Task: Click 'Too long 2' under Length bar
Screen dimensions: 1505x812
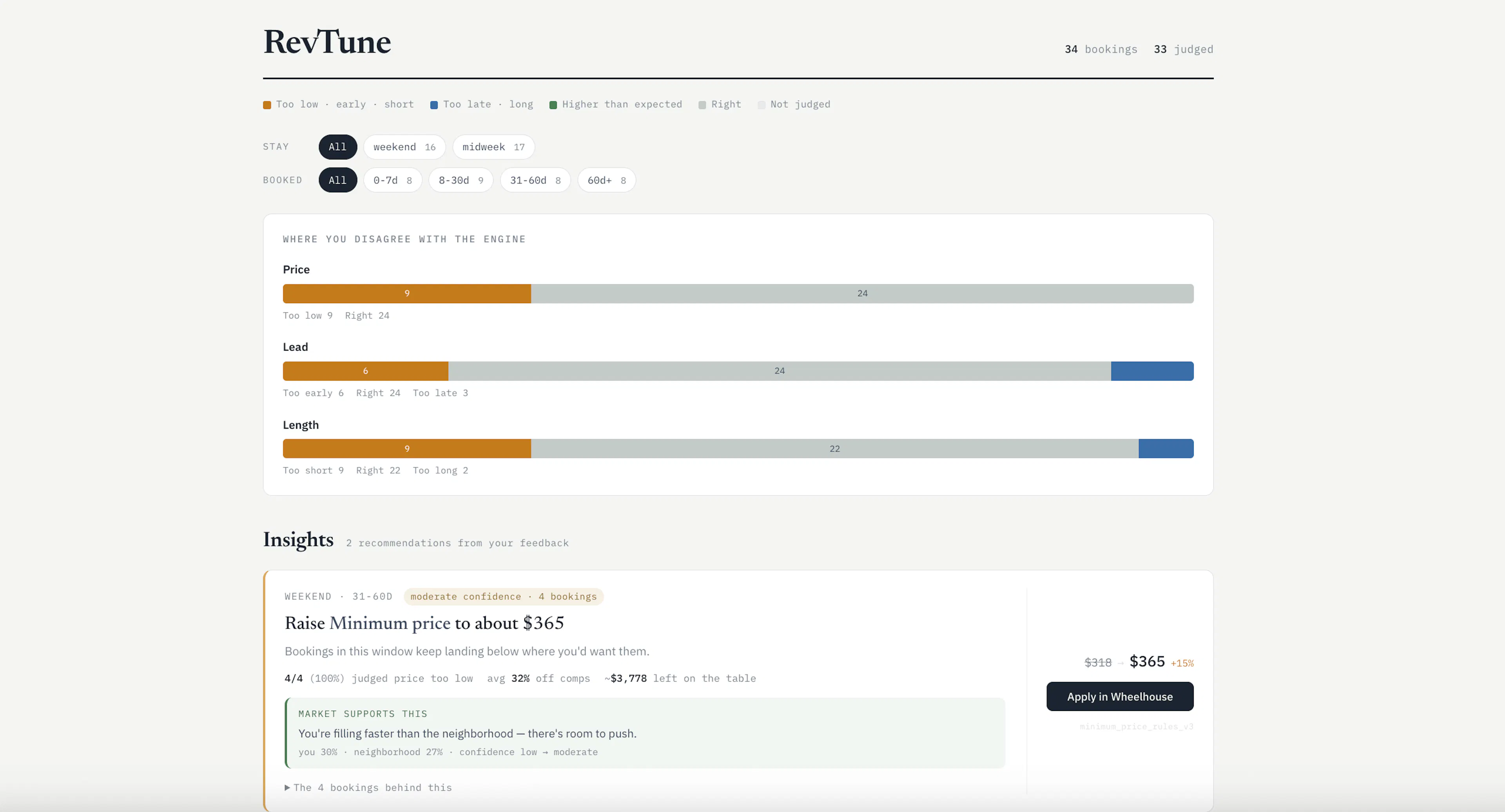Action: point(440,470)
